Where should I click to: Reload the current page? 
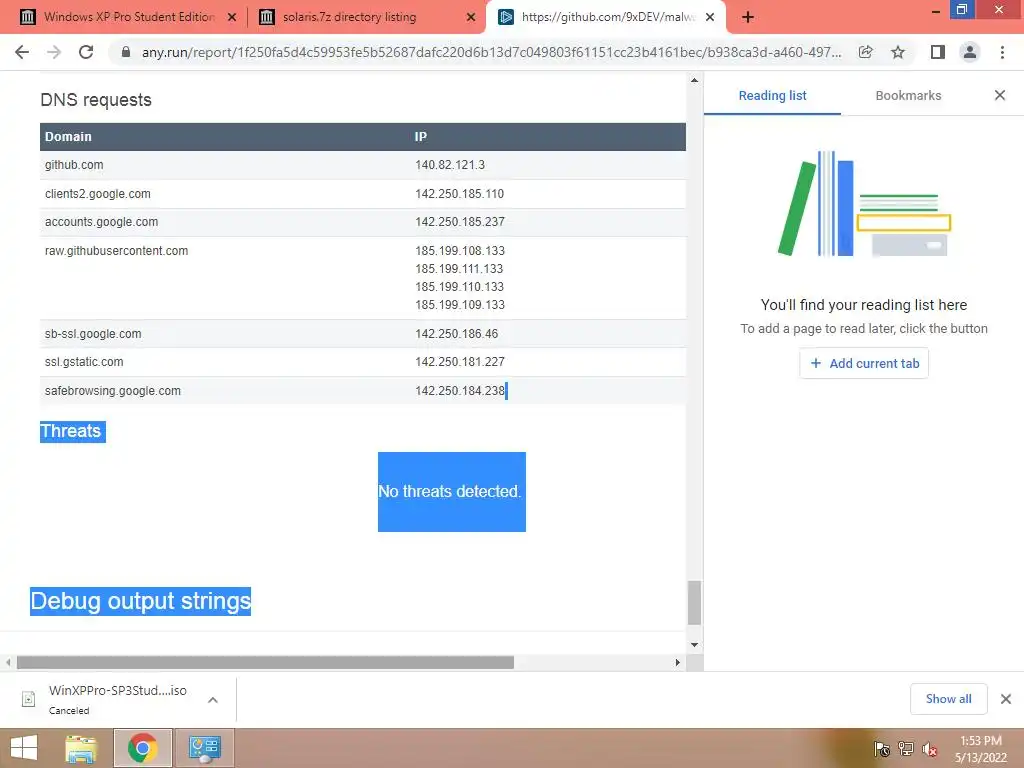[86, 52]
